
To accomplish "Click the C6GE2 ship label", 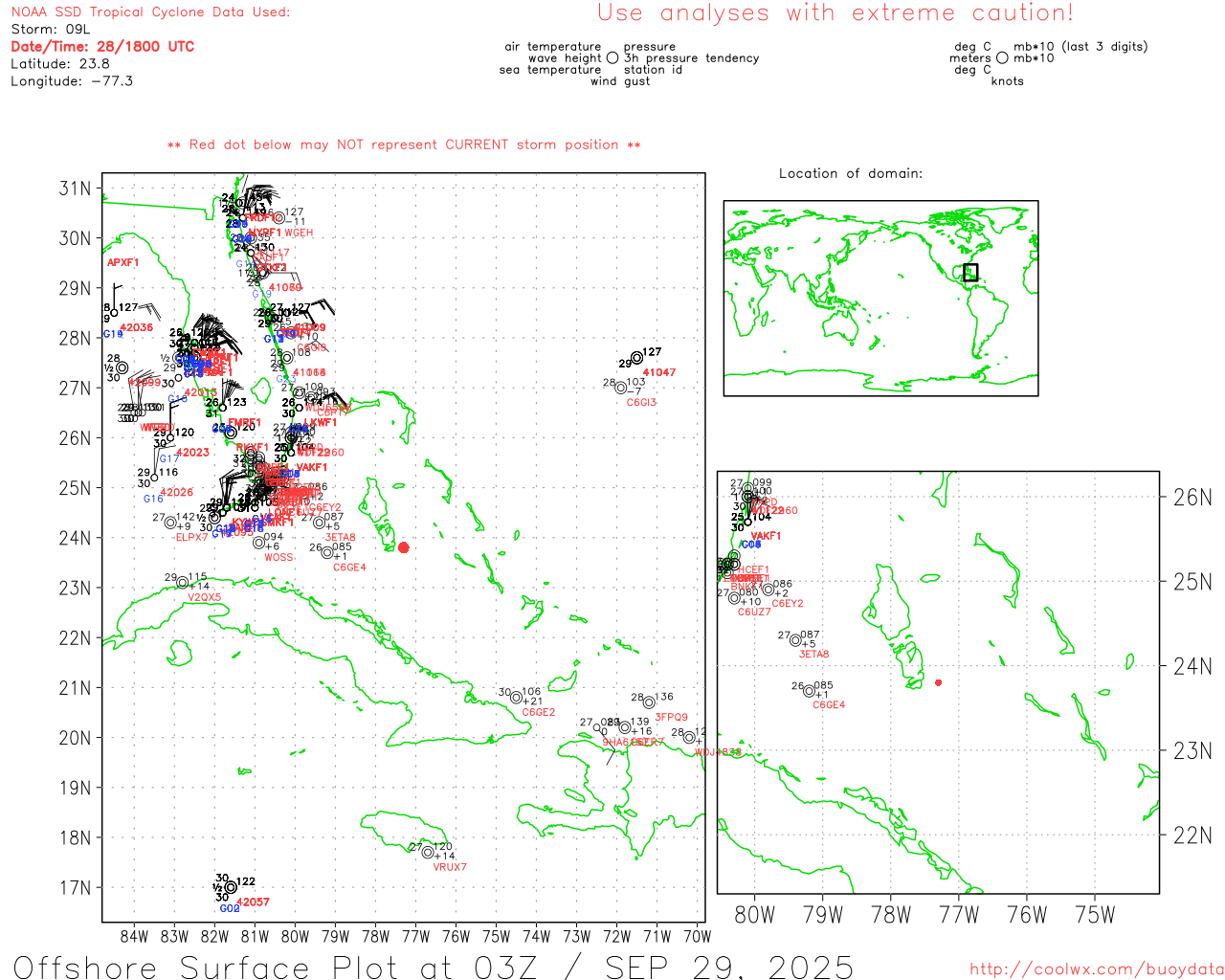I will (x=539, y=712).
